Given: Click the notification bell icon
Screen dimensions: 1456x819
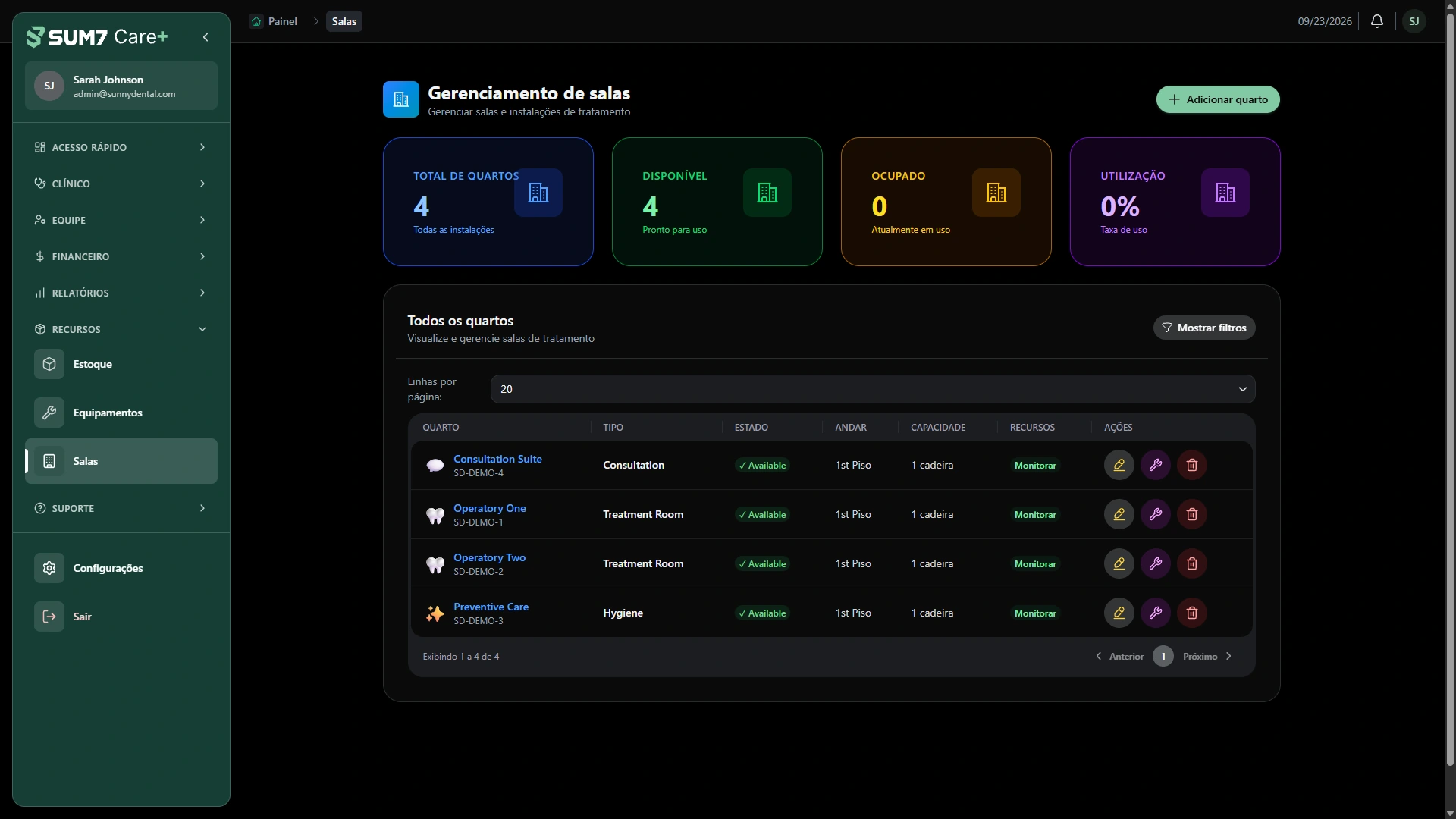Looking at the screenshot, I should (1377, 21).
